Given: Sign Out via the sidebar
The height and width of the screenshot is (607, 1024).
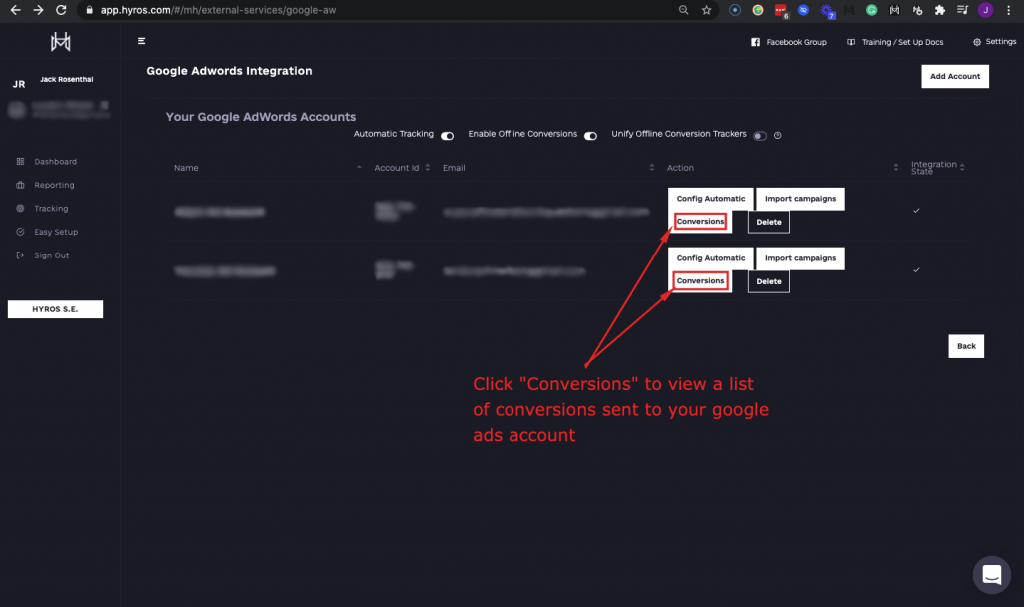Looking at the screenshot, I should (x=52, y=255).
